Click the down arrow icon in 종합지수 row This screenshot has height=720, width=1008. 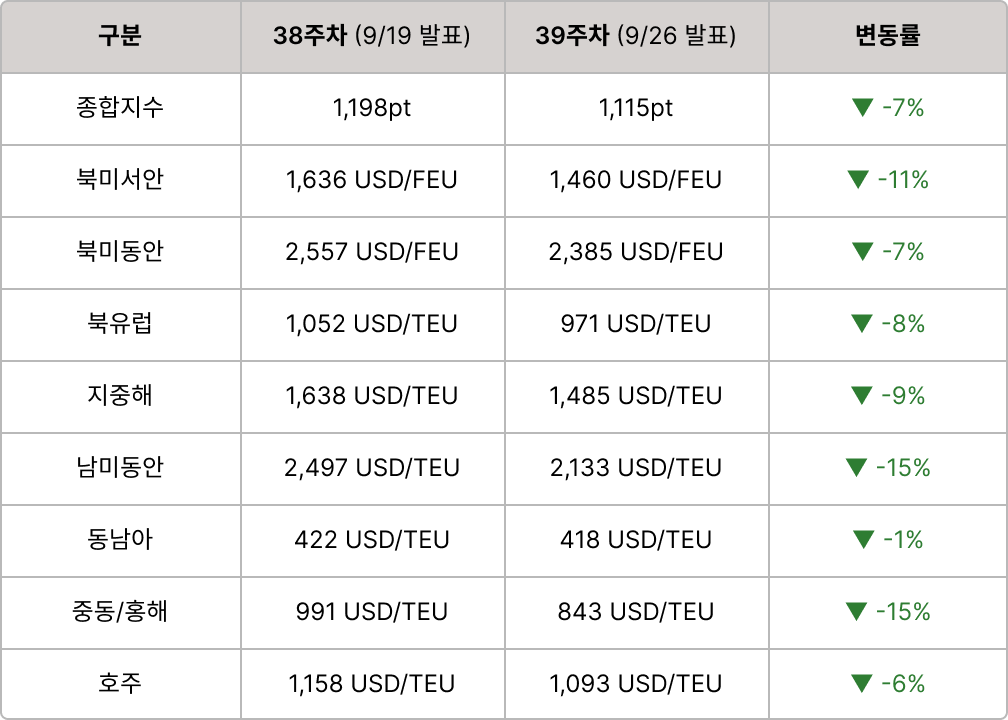(863, 108)
